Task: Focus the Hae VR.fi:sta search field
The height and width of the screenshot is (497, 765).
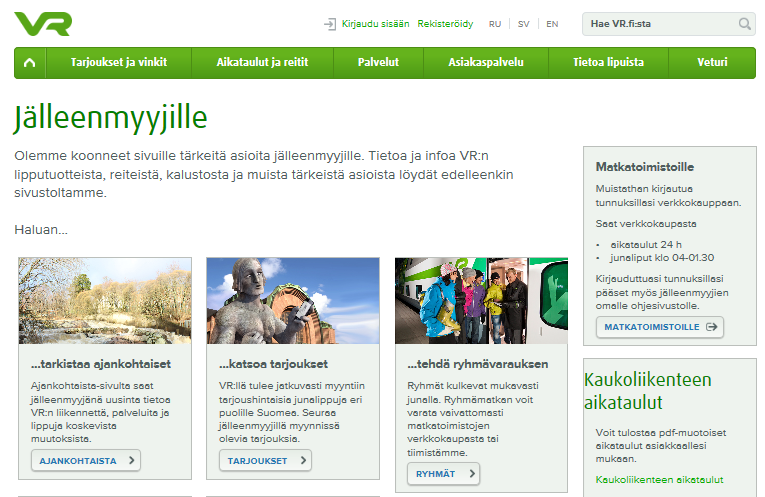Action: (x=668, y=24)
